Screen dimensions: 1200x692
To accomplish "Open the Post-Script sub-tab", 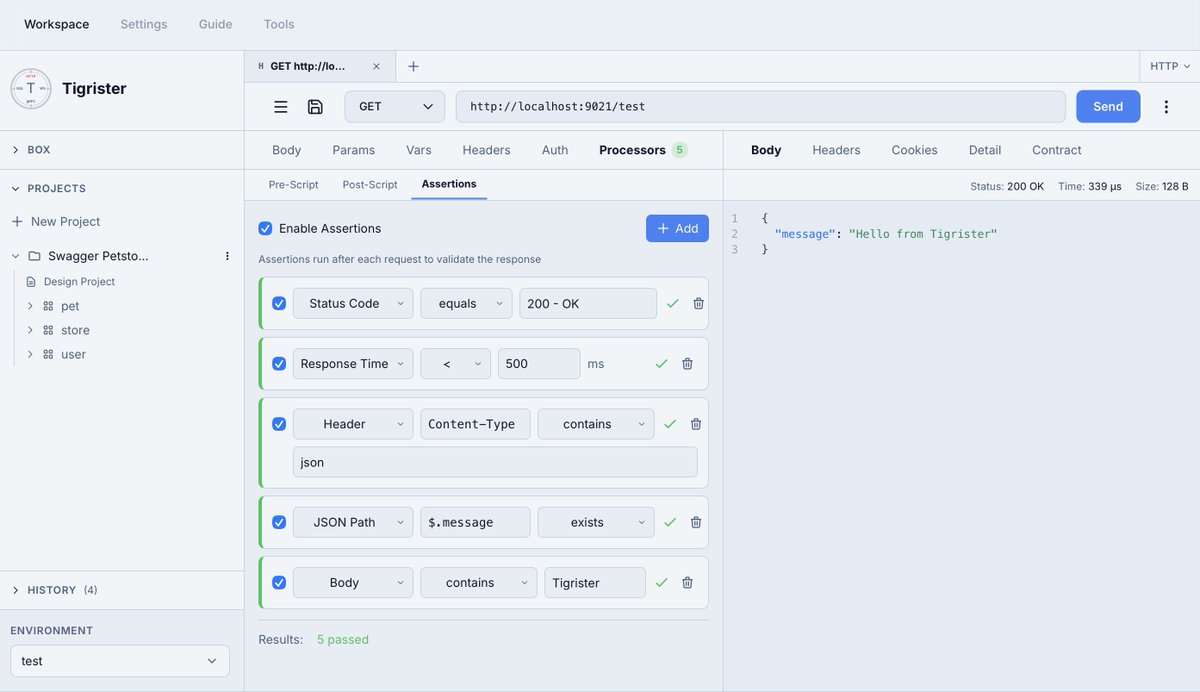I will 370,184.
